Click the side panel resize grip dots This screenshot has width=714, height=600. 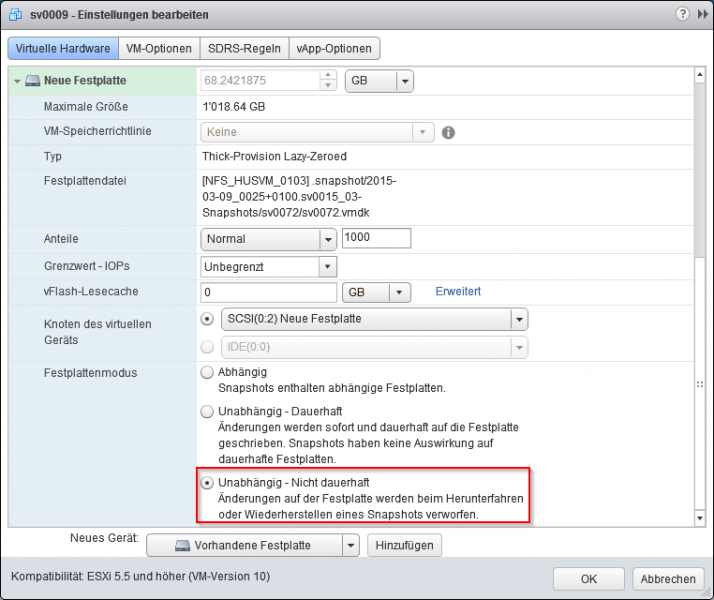(700, 384)
